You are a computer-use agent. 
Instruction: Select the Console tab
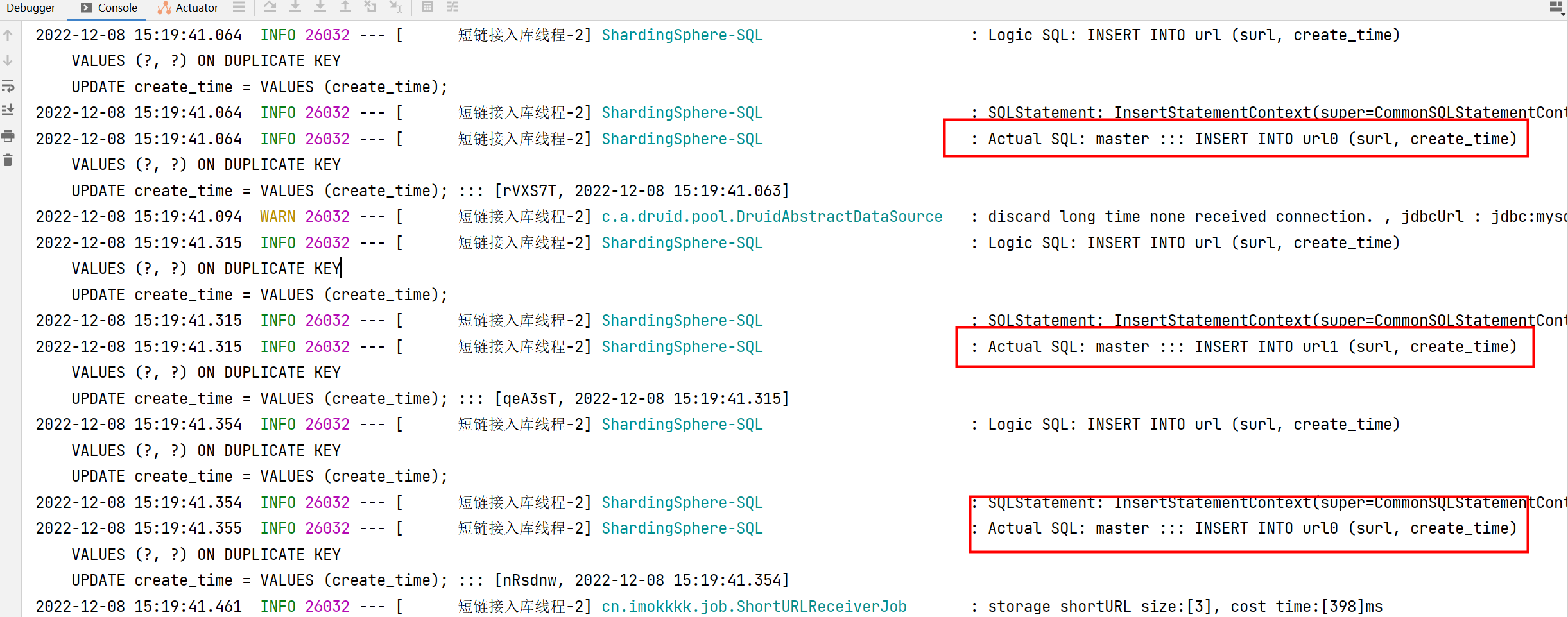click(109, 8)
